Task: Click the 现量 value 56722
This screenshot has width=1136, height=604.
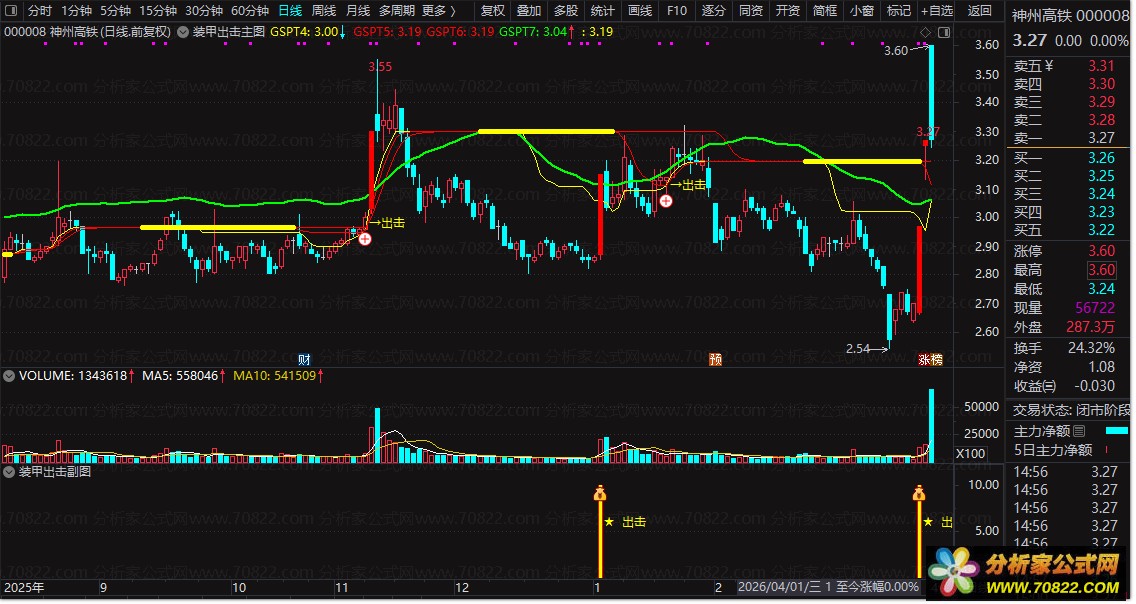Action: pos(1095,308)
